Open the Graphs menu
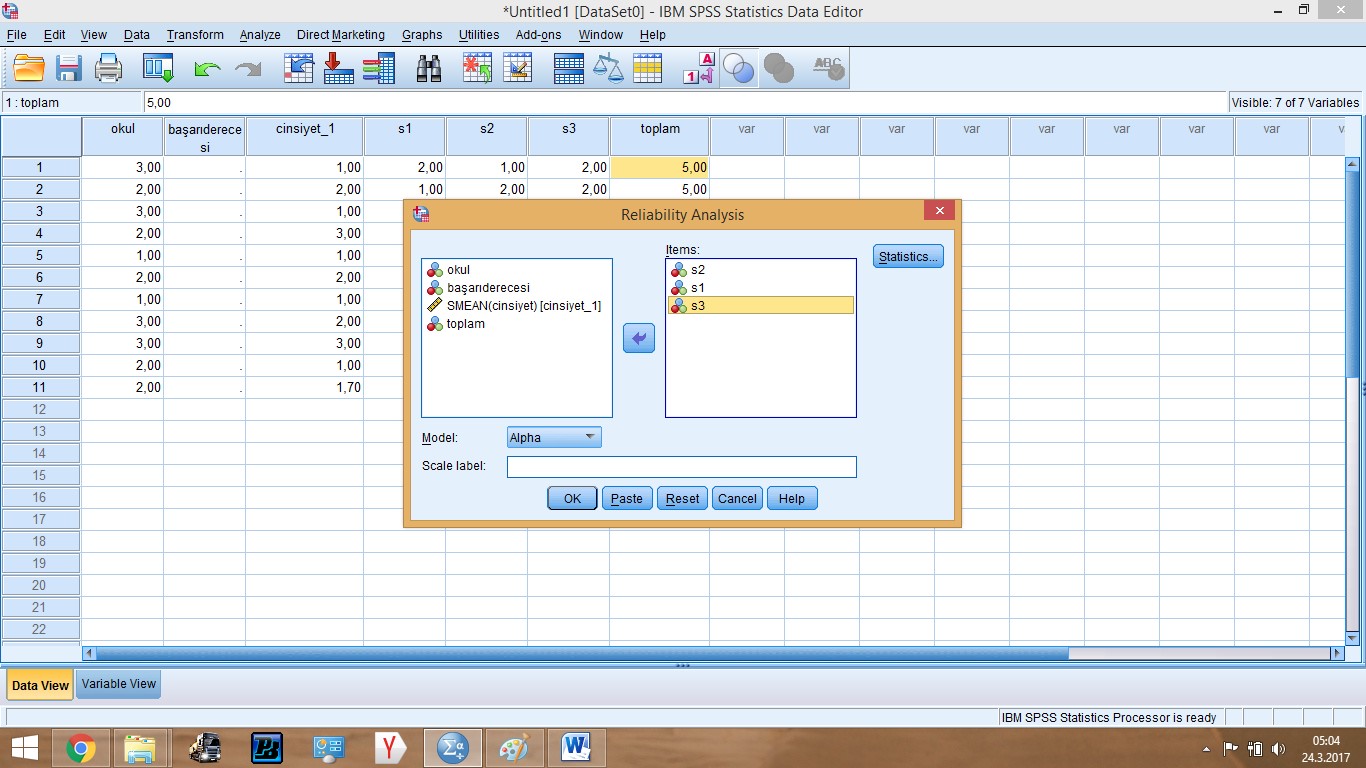This screenshot has height=768, width=1366. 422,34
